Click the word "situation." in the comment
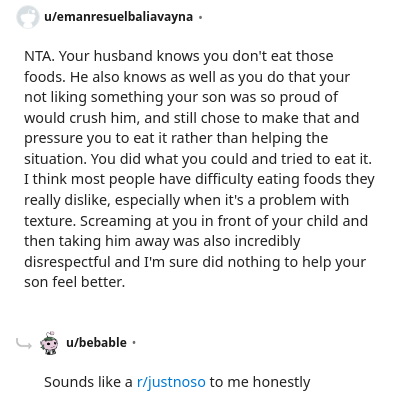 click(55, 159)
